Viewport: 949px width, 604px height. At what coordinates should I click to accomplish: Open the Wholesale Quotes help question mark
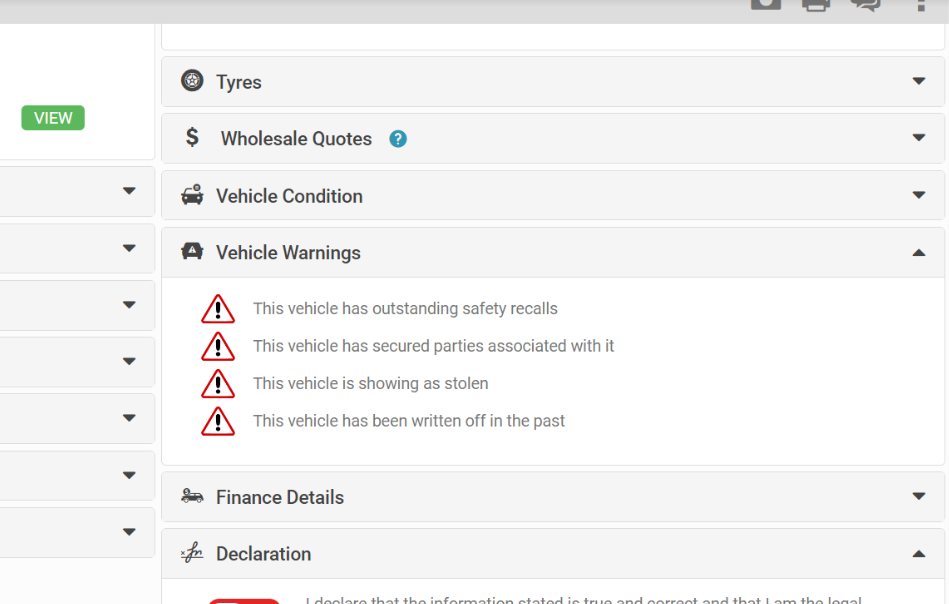pos(398,139)
